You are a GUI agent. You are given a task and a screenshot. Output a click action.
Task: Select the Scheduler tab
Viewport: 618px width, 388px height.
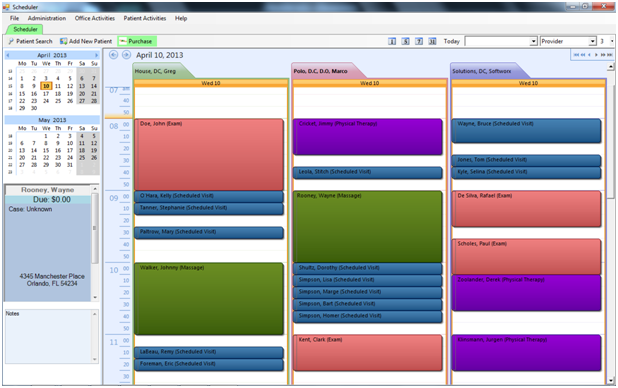(x=25, y=29)
